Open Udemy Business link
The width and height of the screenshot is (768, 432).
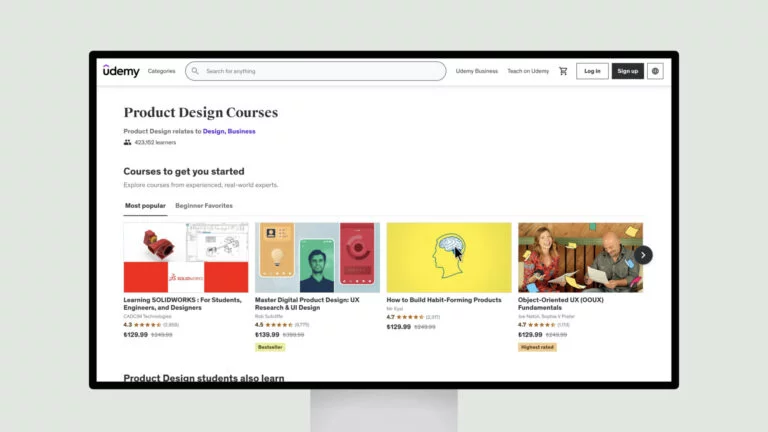[x=477, y=71]
